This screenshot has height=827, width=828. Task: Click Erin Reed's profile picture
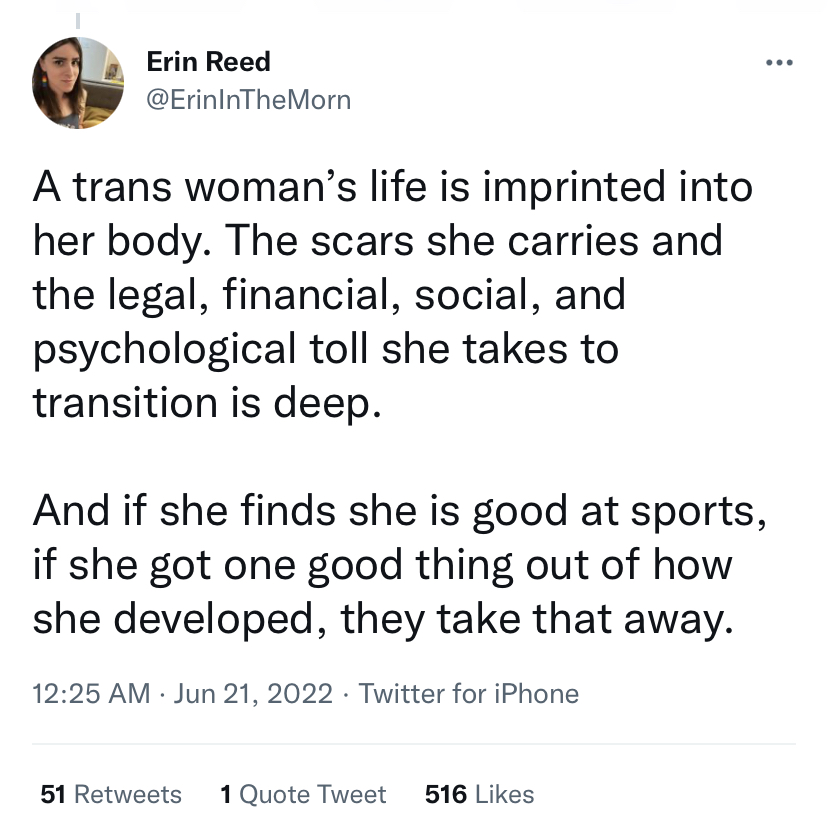pos(76,83)
